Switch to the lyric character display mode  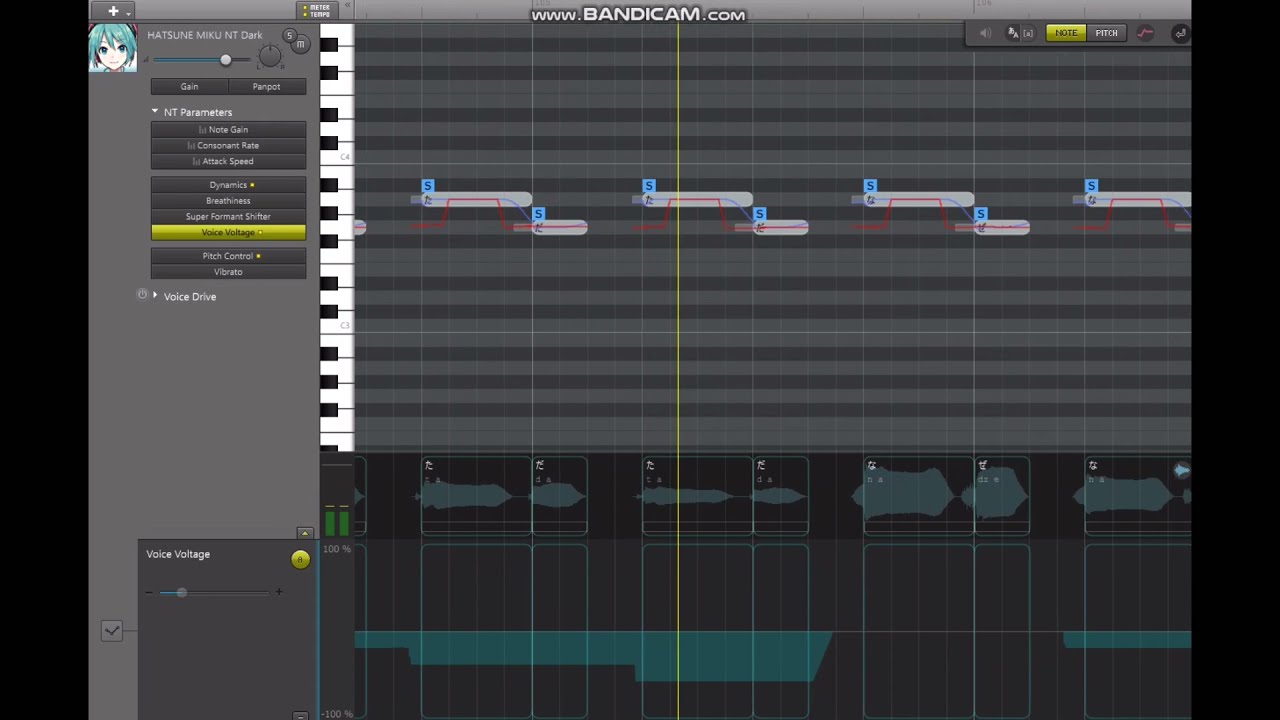point(1012,33)
